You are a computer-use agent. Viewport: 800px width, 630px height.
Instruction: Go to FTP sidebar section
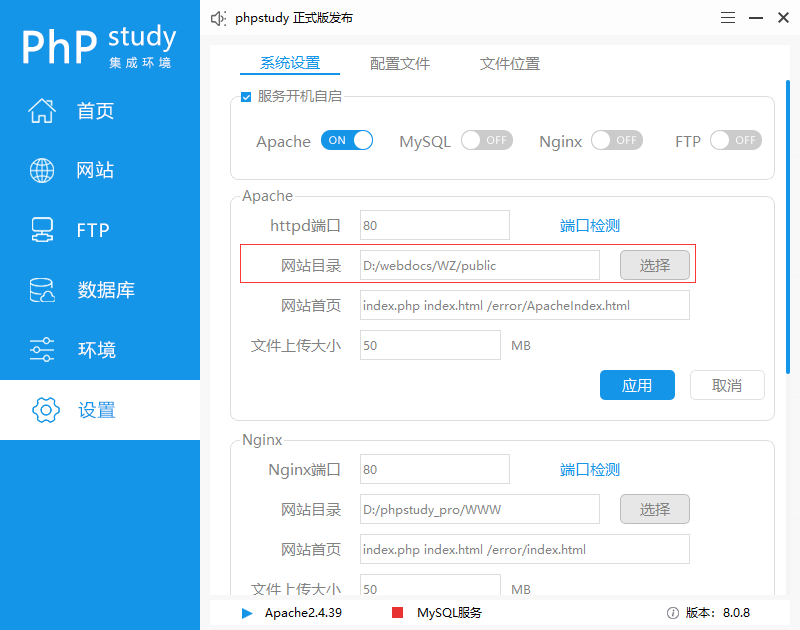click(100, 230)
